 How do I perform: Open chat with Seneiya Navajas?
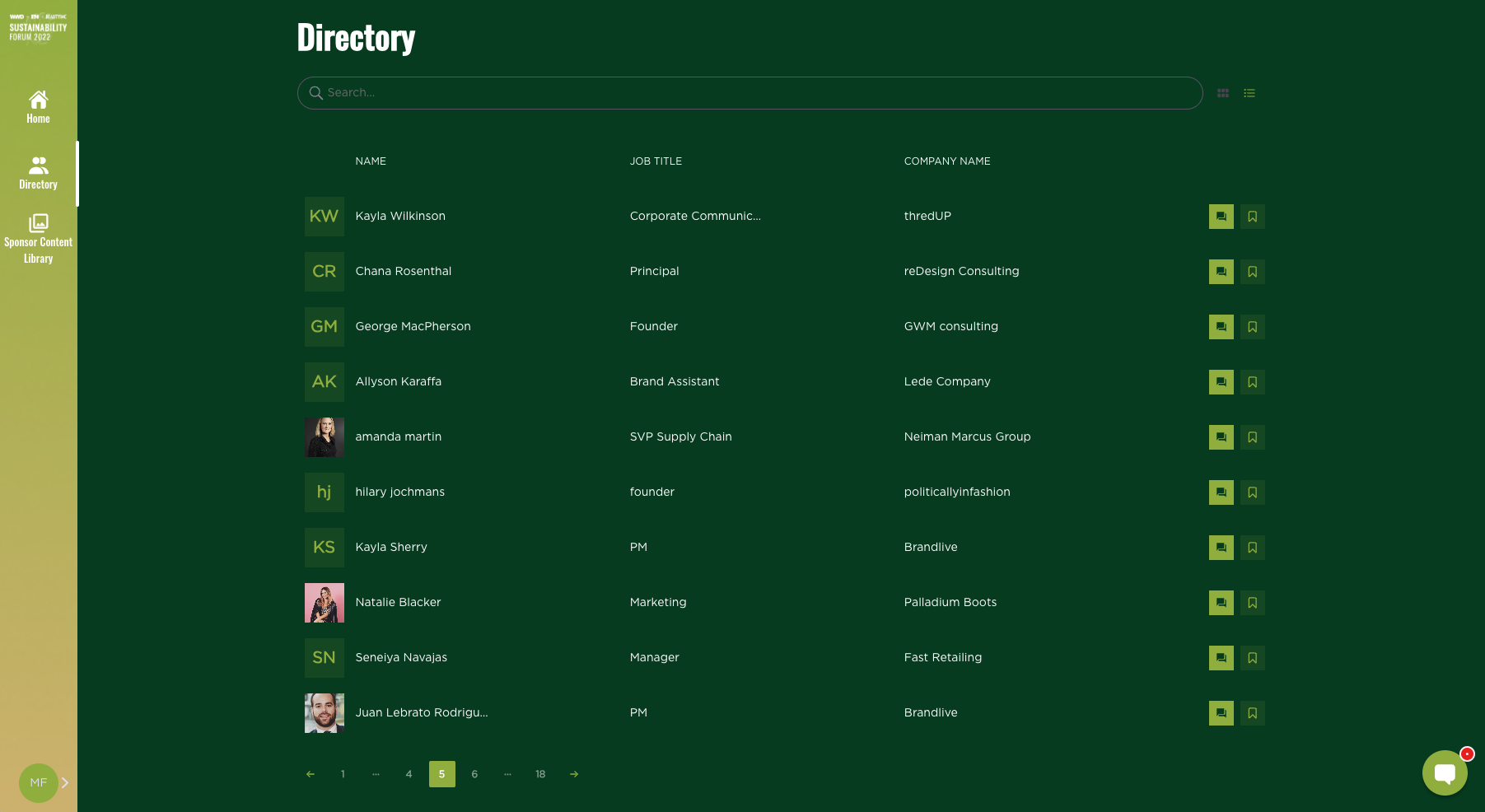tap(1221, 658)
